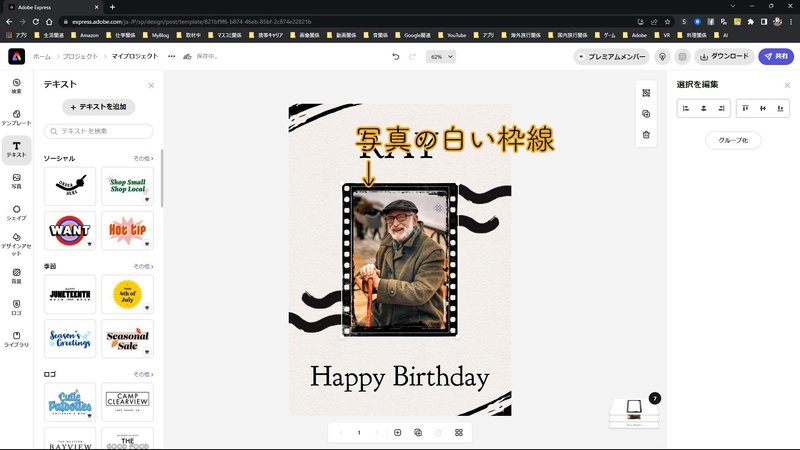Open the Library (ライブラリ) sidebar panel
Viewport: 800px width, 450px height.
pos(16,339)
